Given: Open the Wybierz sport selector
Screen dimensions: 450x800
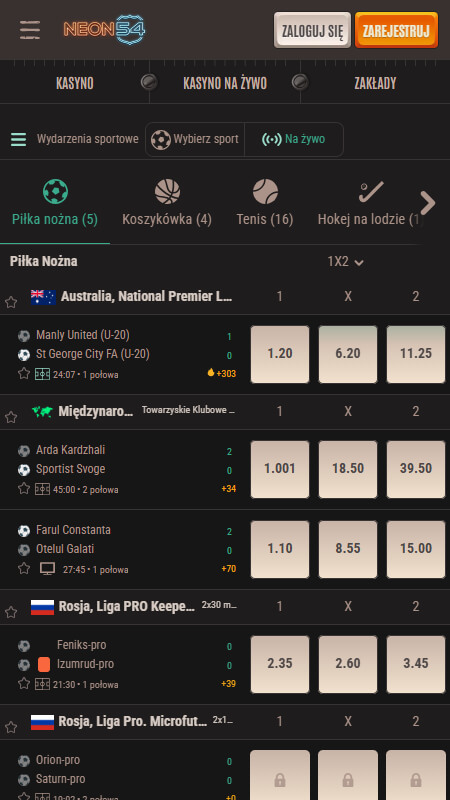Looking at the screenshot, I should click(195, 139).
